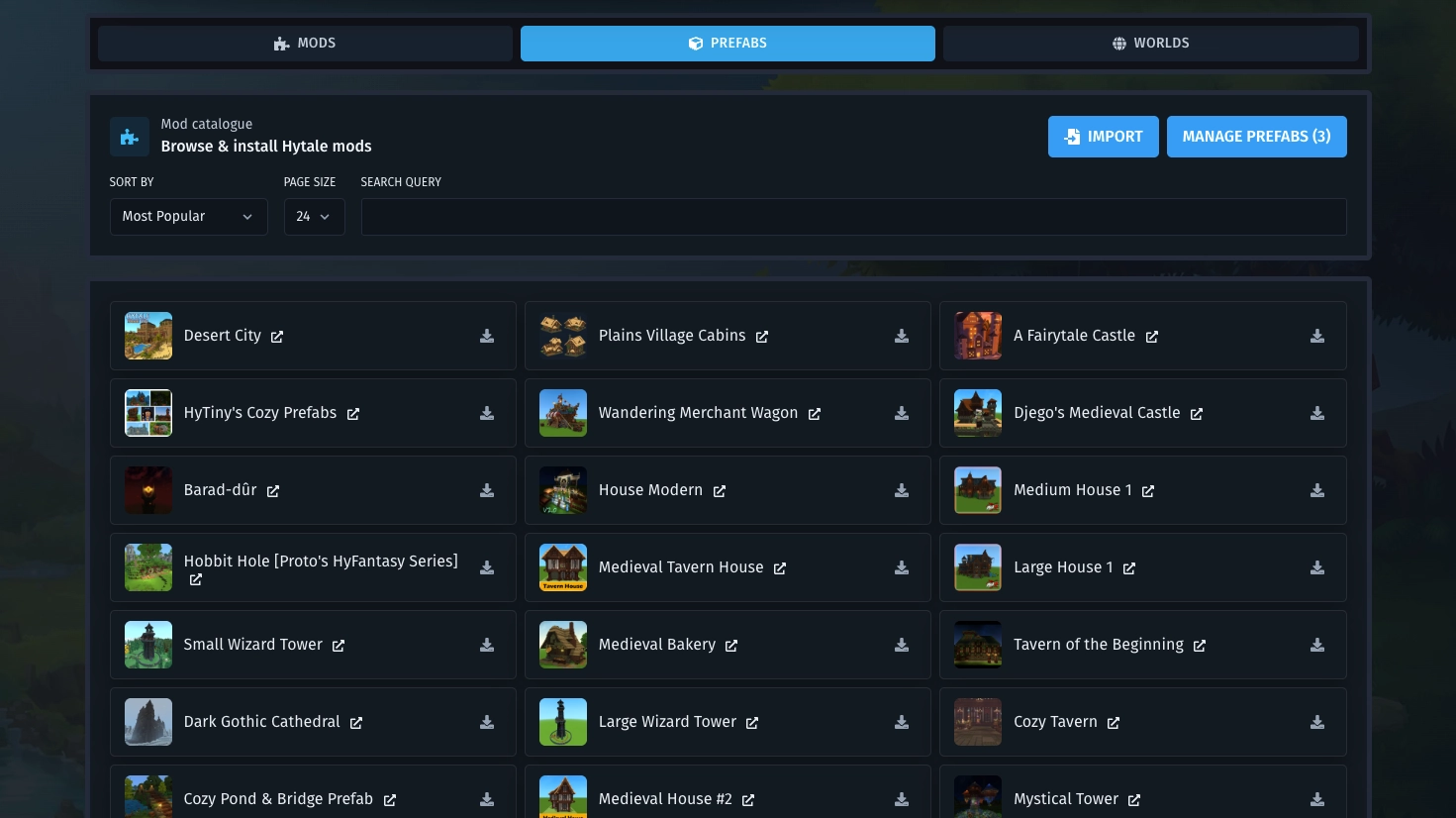Open external link for Cozy Tavern

(x=1114, y=723)
